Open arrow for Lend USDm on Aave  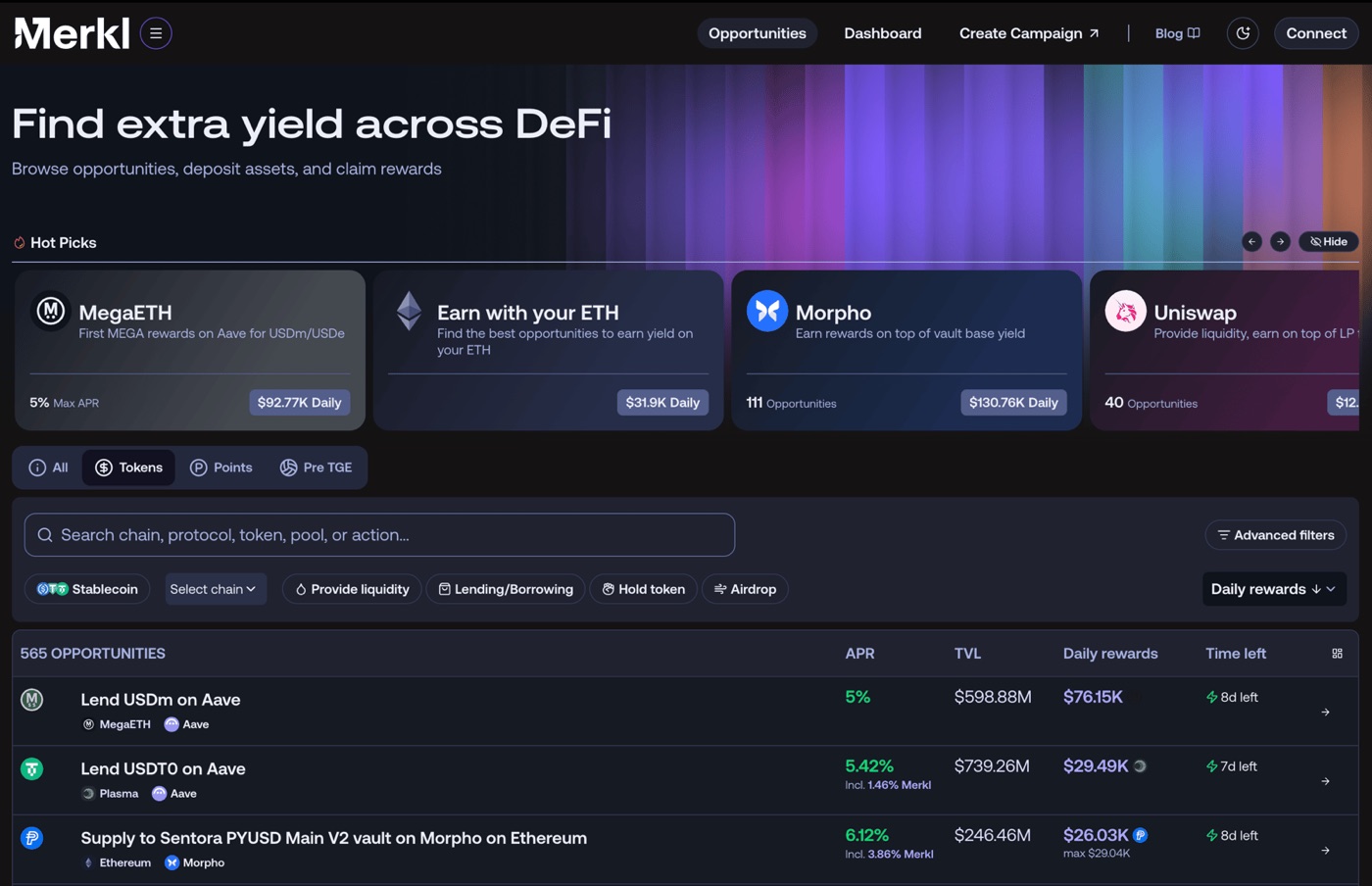tap(1325, 713)
